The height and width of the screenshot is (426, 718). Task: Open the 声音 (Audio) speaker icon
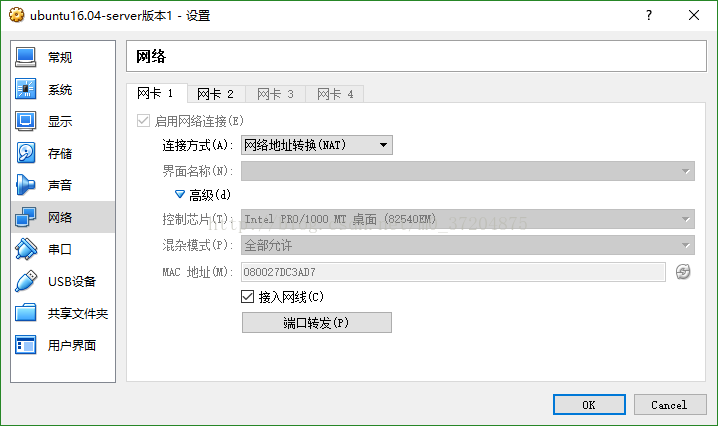coord(27,185)
